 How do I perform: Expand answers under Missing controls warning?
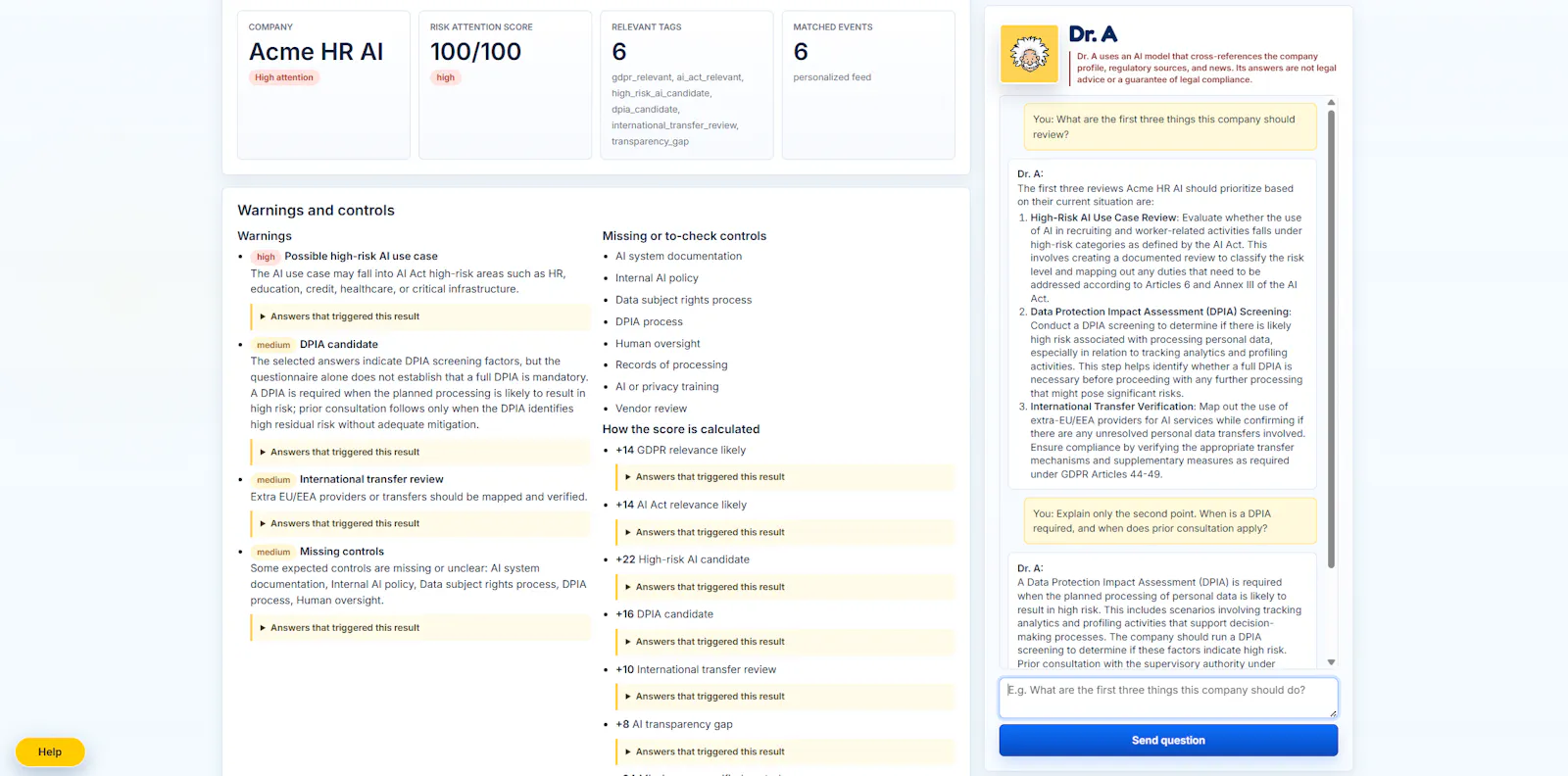[x=420, y=627]
